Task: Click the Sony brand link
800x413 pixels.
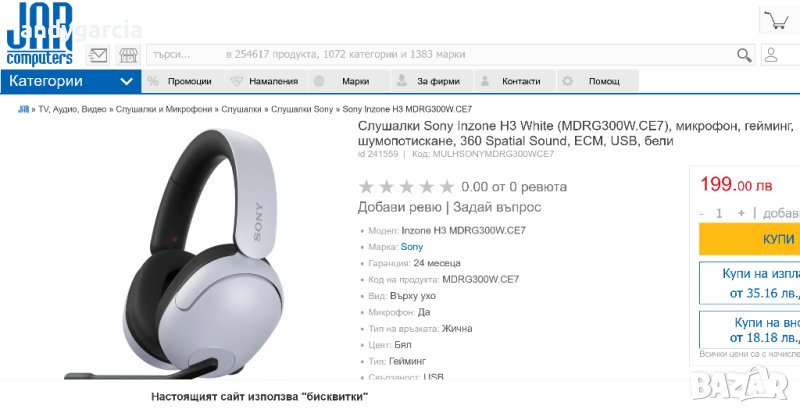Action: pyautogui.click(x=412, y=247)
